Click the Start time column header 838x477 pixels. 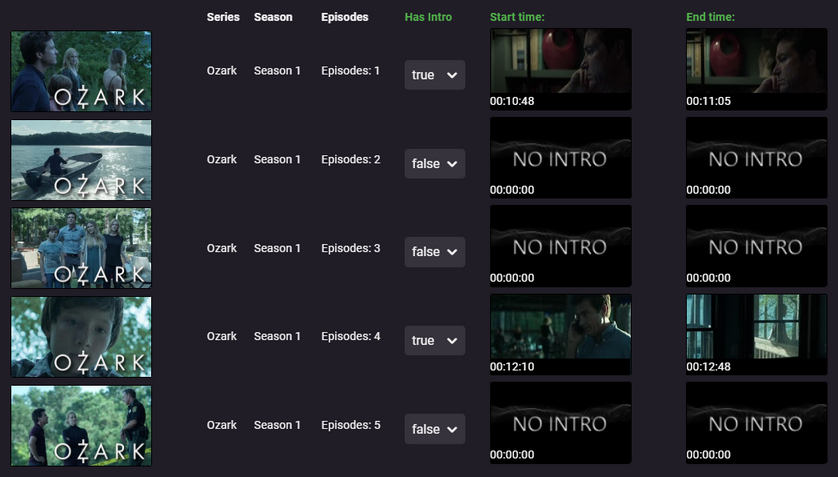[517, 17]
